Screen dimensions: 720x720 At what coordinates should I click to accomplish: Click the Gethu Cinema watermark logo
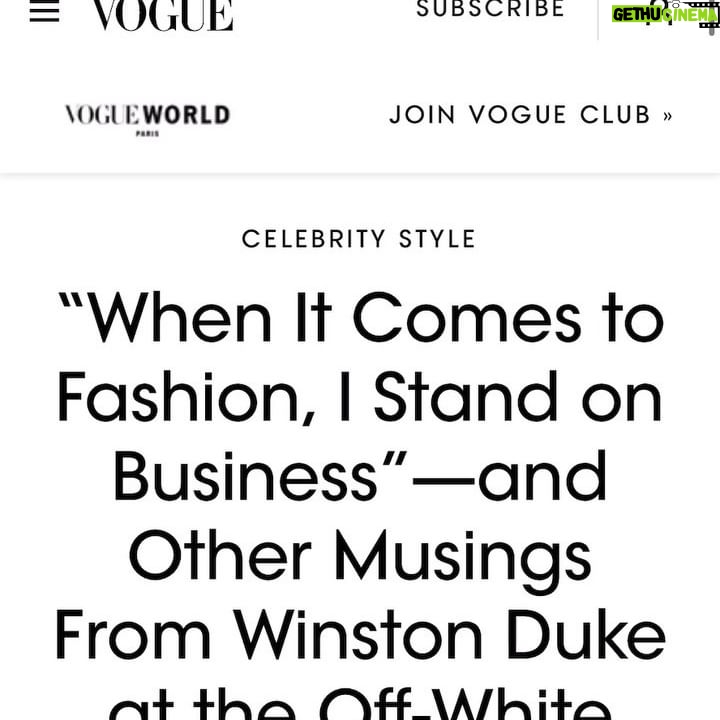665,15
